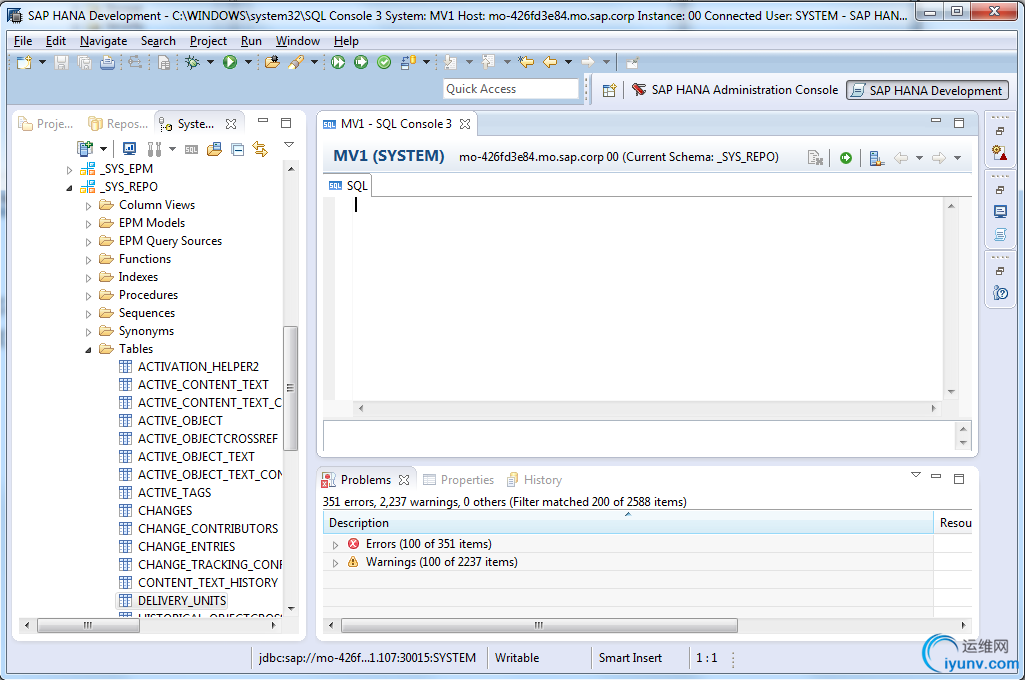Switch to the Properties tab
The width and height of the screenshot is (1025, 680).
tap(459, 480)
